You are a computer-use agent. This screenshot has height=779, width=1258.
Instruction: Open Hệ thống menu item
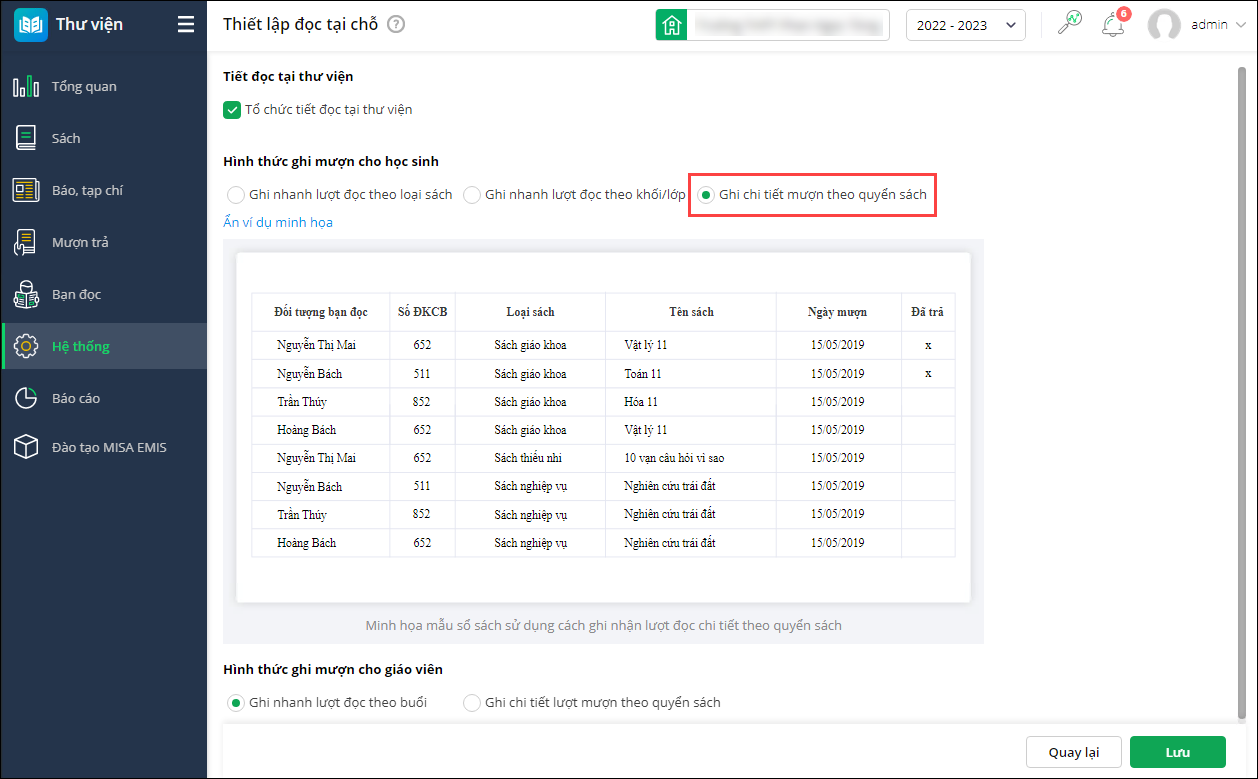click(x=104, y=346)
